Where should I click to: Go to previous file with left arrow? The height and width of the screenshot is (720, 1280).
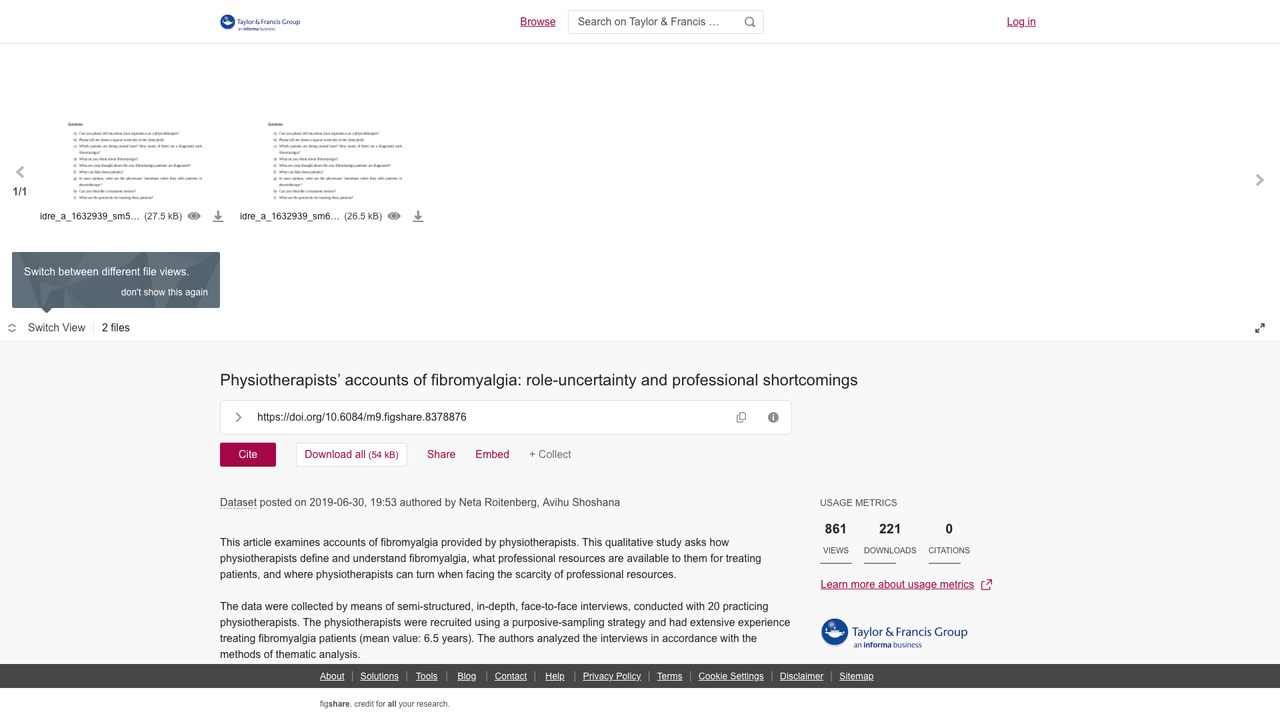pyautogui.click(x=20, y=172)
